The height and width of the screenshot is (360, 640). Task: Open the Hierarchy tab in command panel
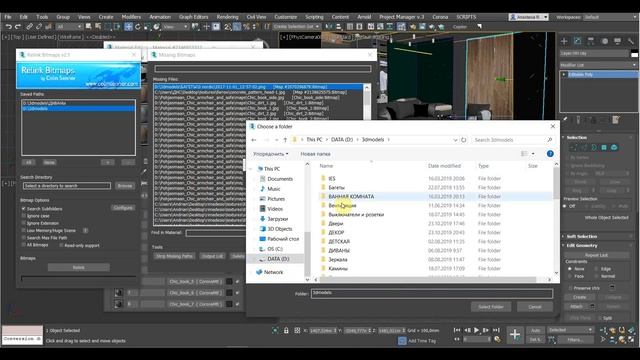[591, 41]
